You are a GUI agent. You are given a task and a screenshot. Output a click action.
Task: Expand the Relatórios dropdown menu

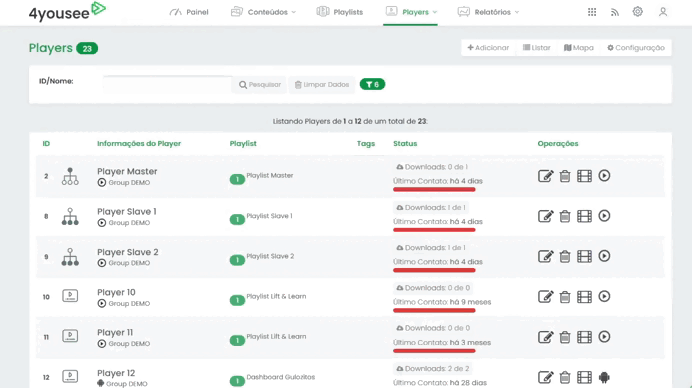[488, 12]
